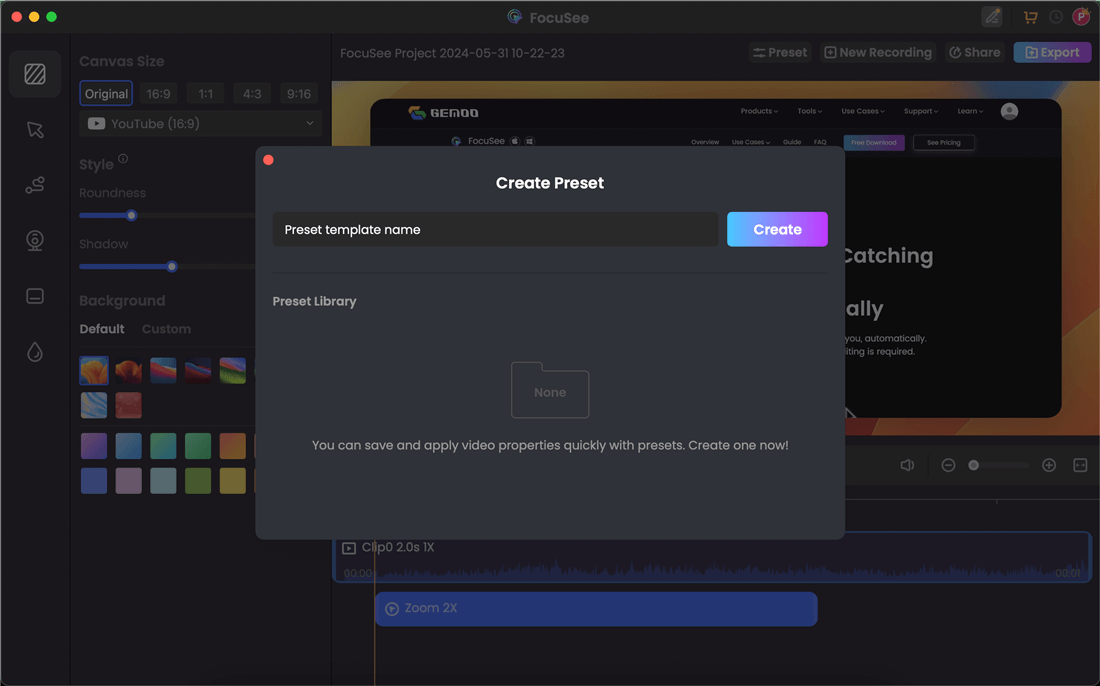
Task: Pick the orange gradient swatch
Action: click(x=233, y=446)
